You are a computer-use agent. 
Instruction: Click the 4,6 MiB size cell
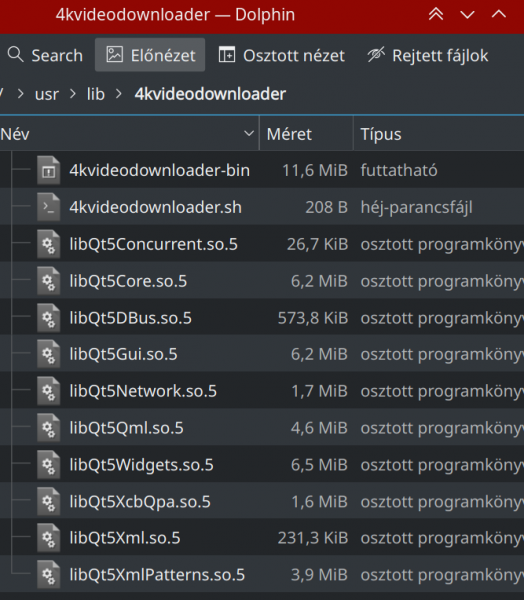pos(319,428)
